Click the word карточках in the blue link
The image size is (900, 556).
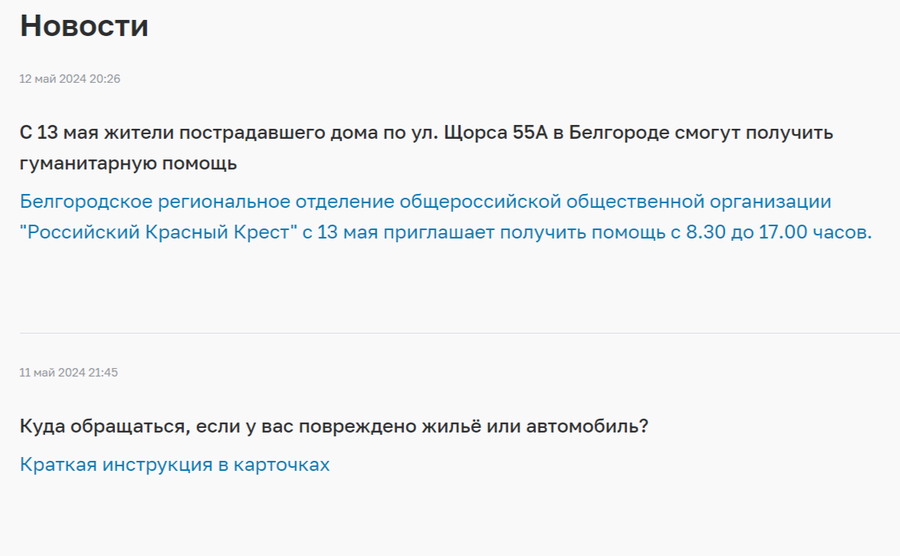[281, 464]
